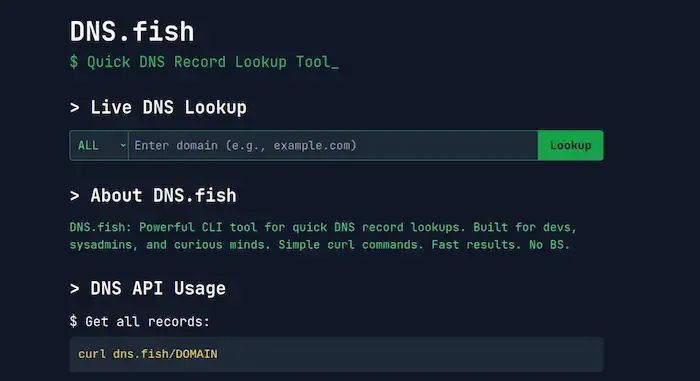Viewport: 700px width, 381px height.
Task: Click the Live DNS Lookup heading
Action: (168, 108)
